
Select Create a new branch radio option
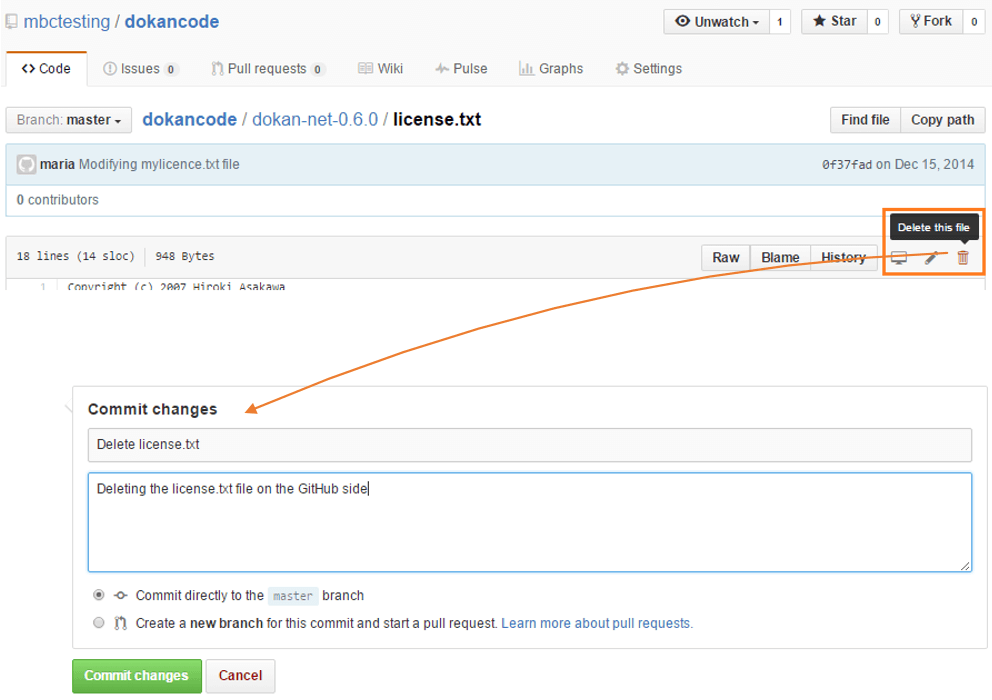pyautogui.click(x=98, y=623)
